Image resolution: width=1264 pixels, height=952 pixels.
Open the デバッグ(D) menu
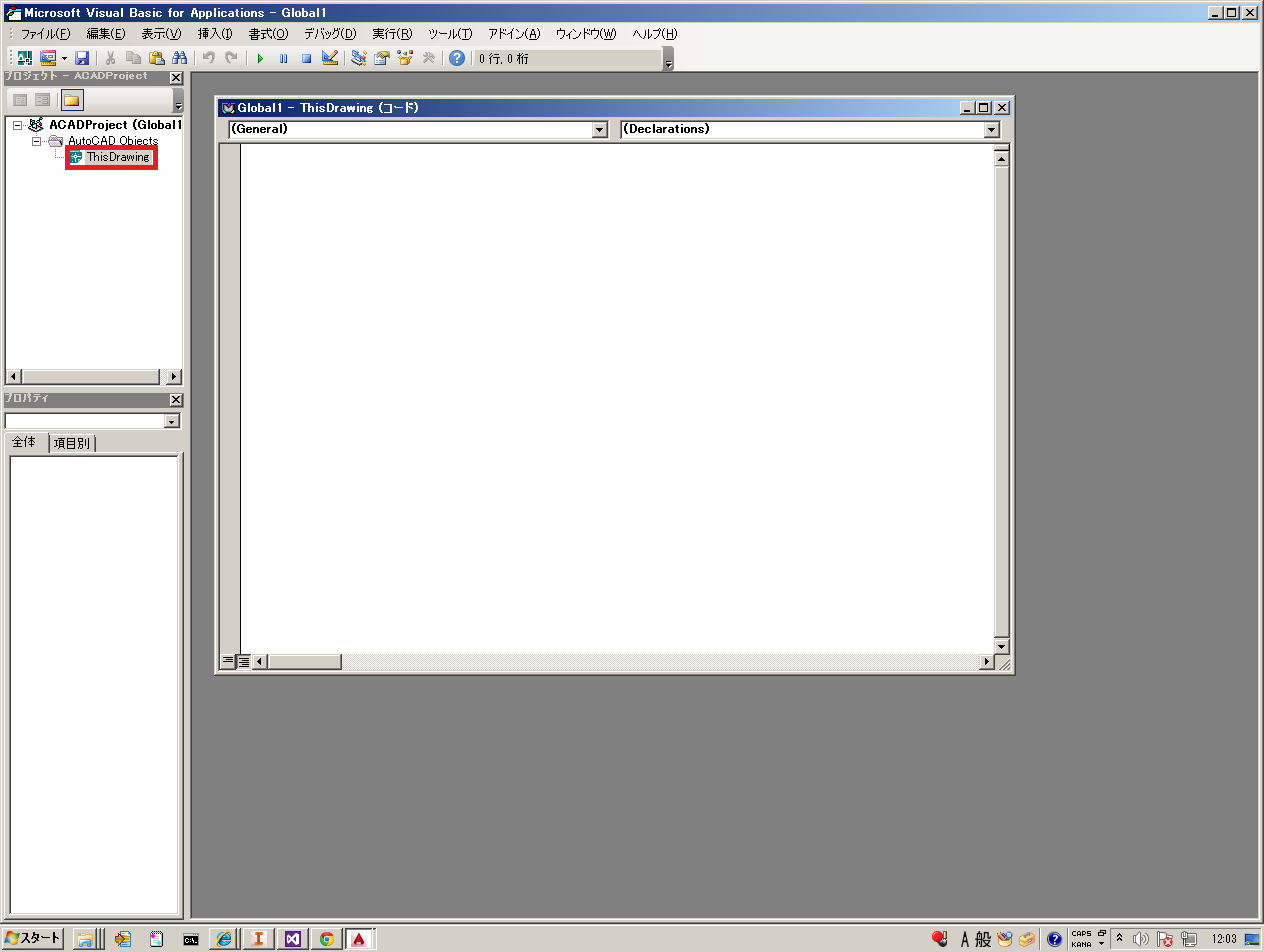coord(330,34)
